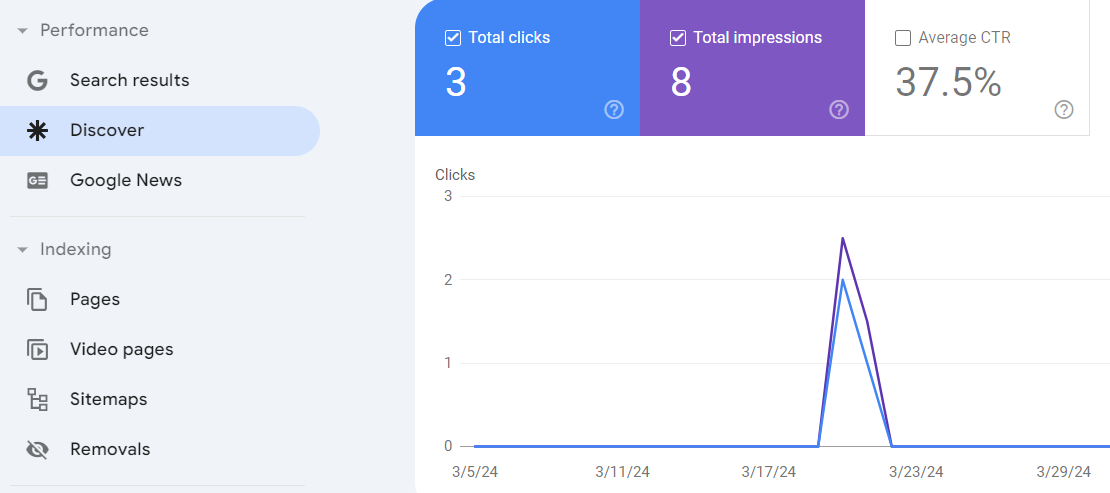This screenshot has height=493, width=1110.
Task: Click the Discover asterisk icon
Action: (x=37, y=131)
